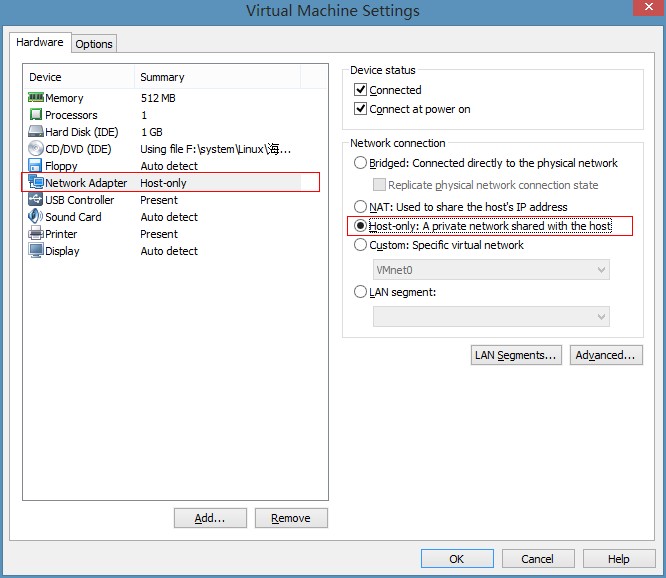Choose the NAT network option
Screen dimensions: 666x578
(x=361, y=207)
